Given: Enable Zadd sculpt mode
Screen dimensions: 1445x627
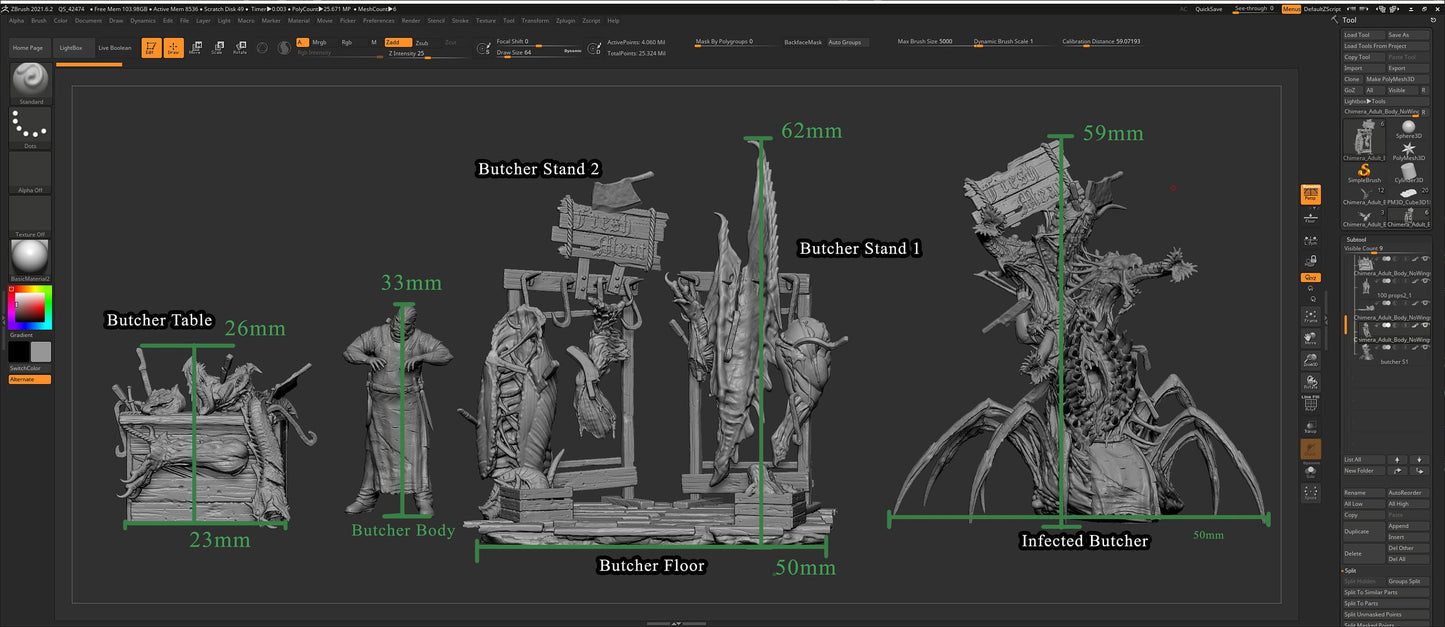Looking at the screenshot, I should click(398, 43).
